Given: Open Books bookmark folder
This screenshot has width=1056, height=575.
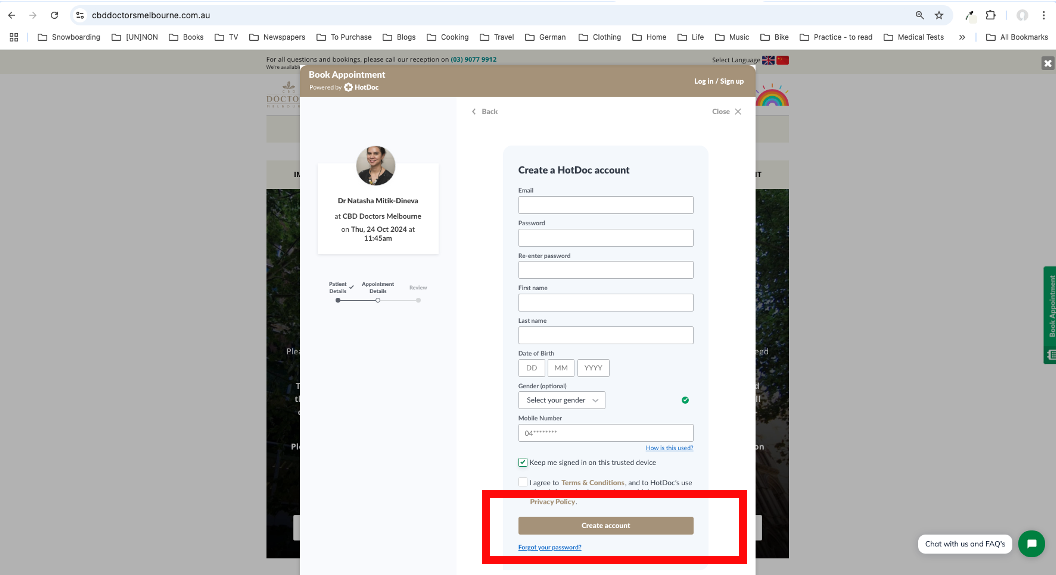Looking at the screenshot, I should pos(186,37).
